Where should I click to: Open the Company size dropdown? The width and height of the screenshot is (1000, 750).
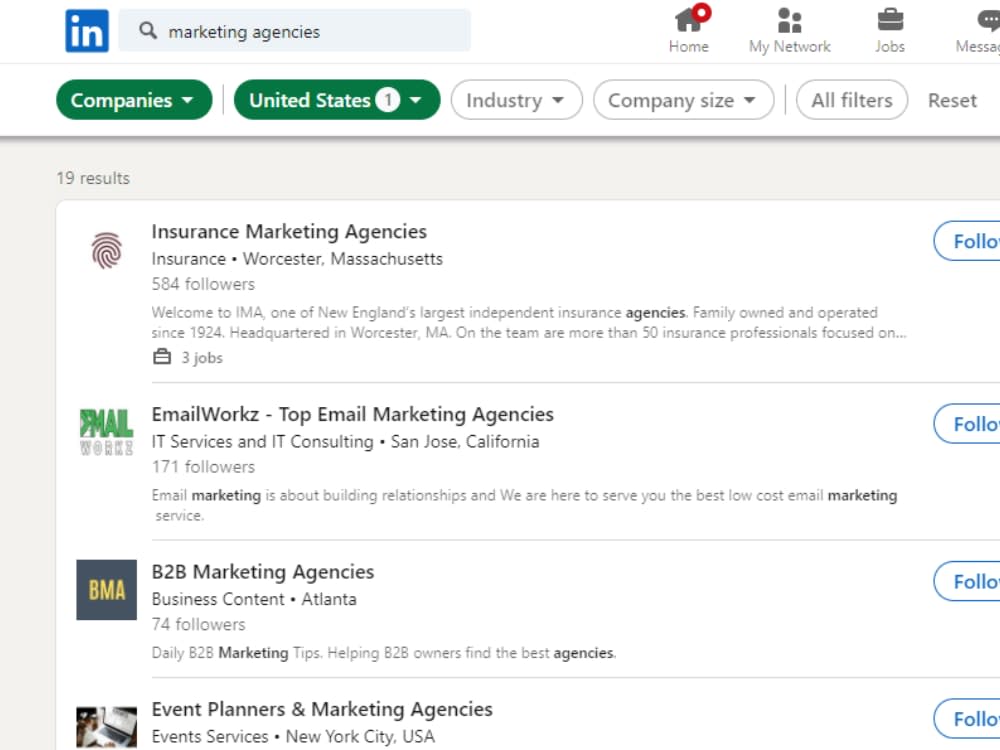tap(683, 100)
